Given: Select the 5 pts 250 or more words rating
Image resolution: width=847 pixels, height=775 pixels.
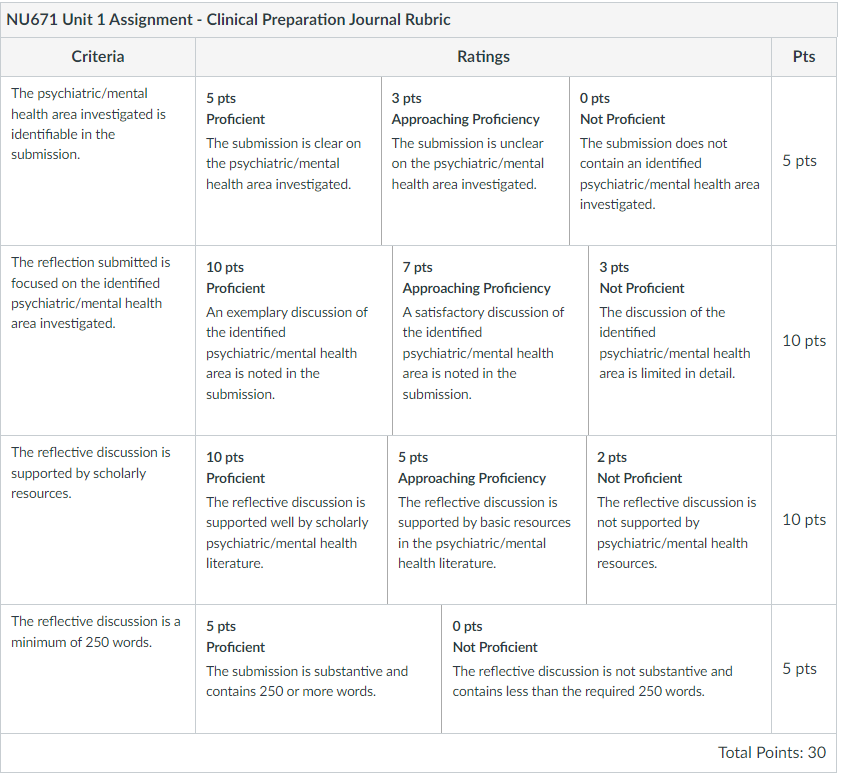Looking at the screenshot, I should point(319,669).
